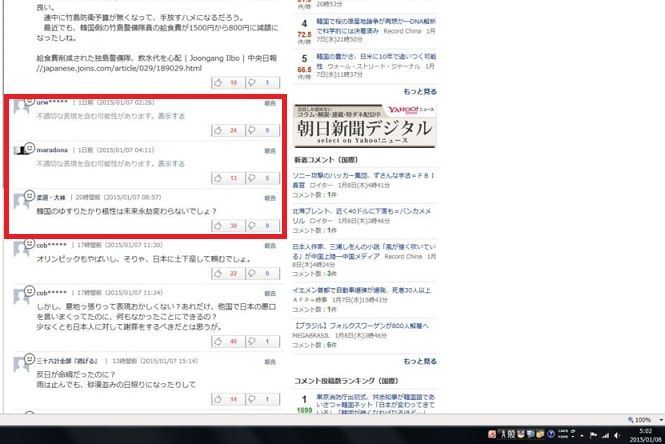Report cob***** 11:34 comment with 報告
The width and height of the screenshot is (665, 444).
click(270, 293)
